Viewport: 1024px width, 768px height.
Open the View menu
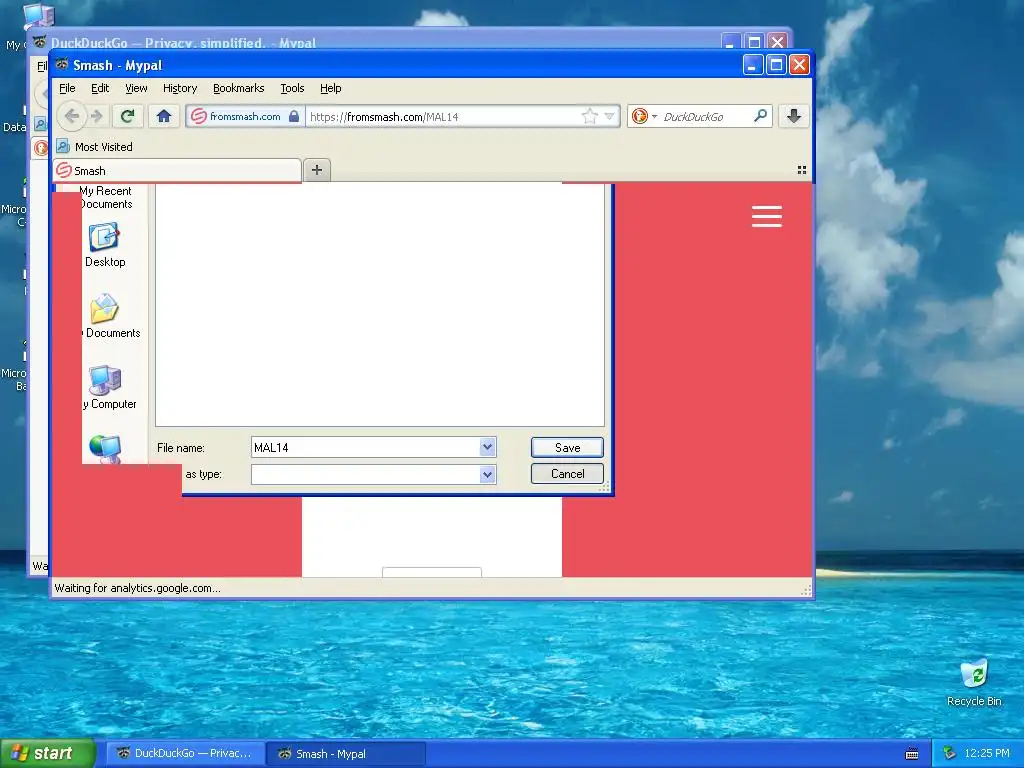(x=136, y=88)
